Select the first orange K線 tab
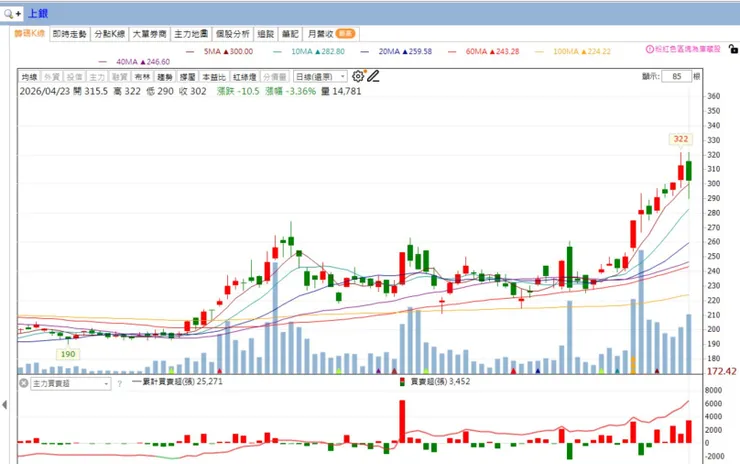The height and width of the screenshot is (464, 740). pyautogui.click(x=29, y=34)
